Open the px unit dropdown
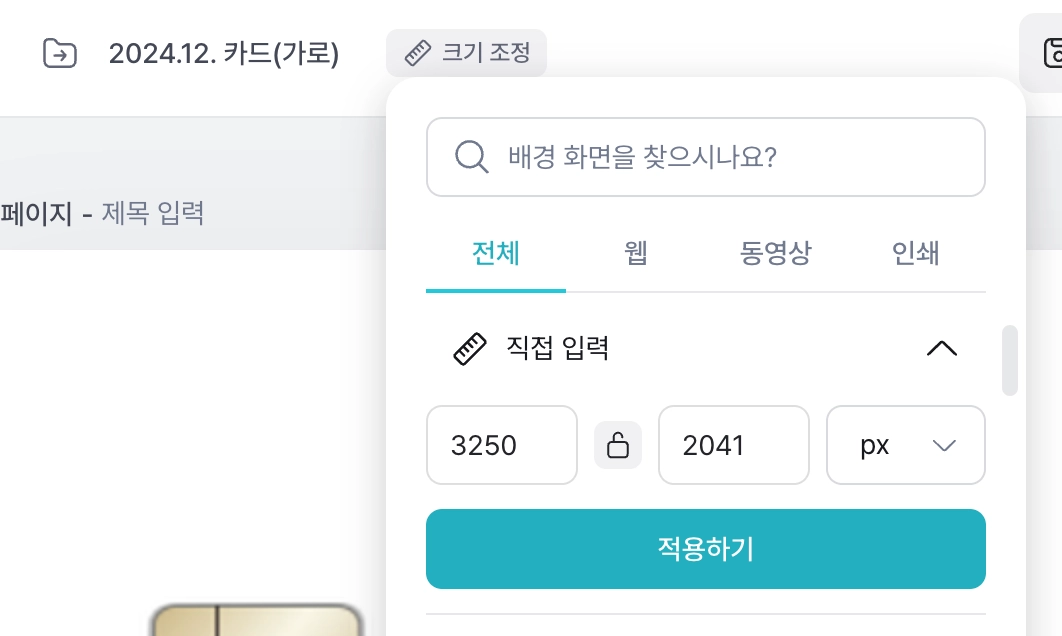The image size is (1062, 636). pos(906,445)
